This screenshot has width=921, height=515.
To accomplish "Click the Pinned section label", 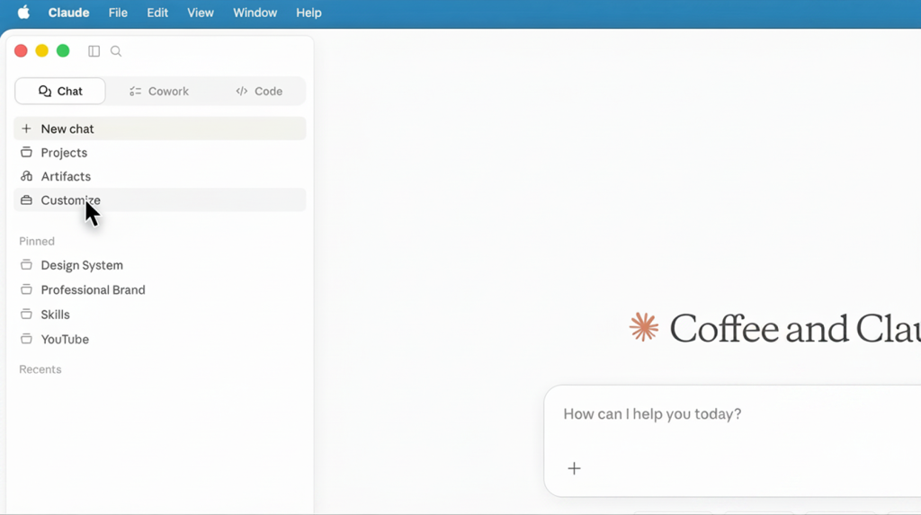I will click(x=37, y=241).
